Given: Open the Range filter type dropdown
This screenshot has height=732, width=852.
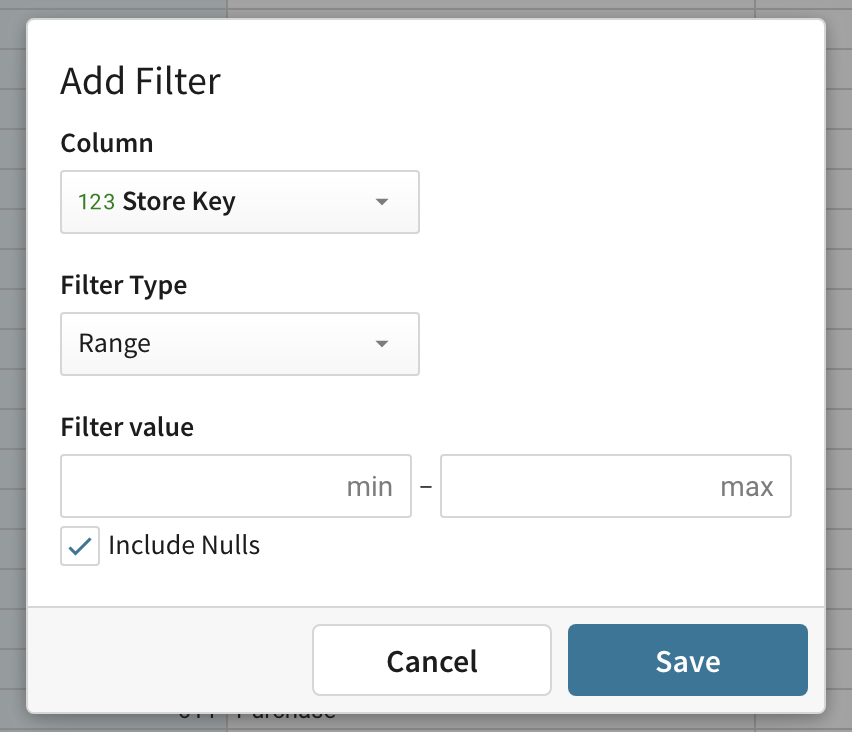Looking at the screenshot, I should click(240, 344).
